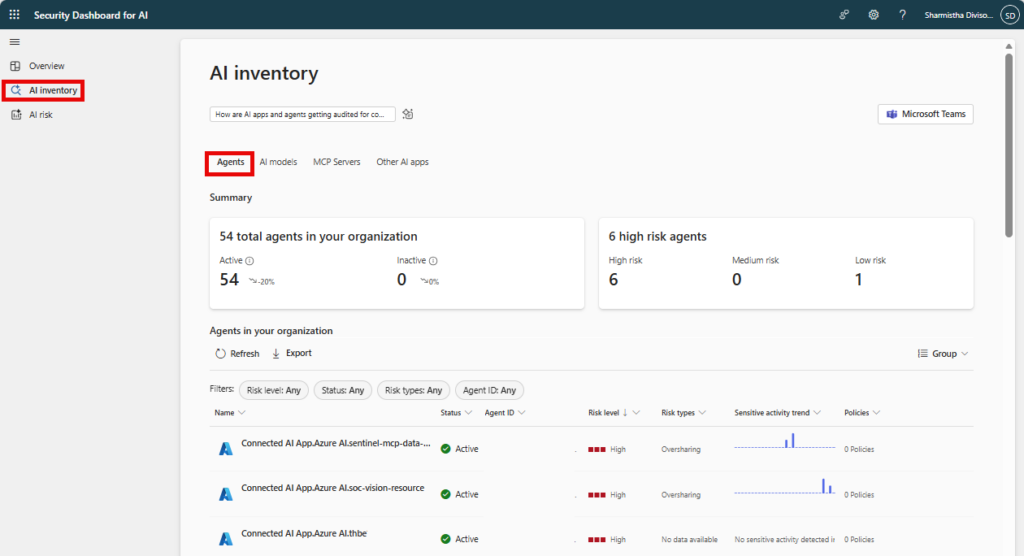Open the Risk level: Any filter
The image size is (1024, 556).
click(x=274, y=390)
